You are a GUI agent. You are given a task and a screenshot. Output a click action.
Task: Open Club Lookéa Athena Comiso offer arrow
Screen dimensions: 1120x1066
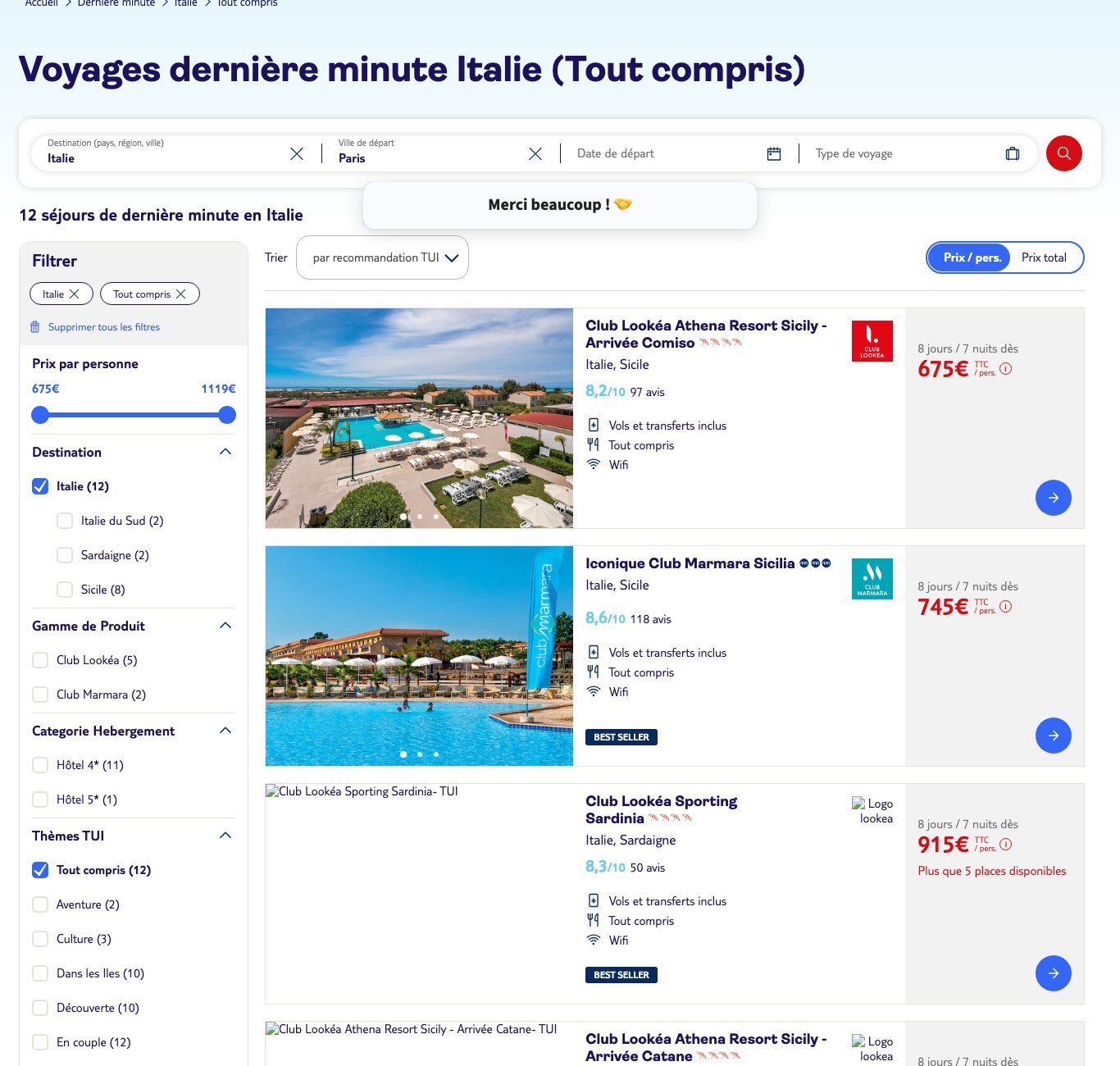tap(1054, 498)
